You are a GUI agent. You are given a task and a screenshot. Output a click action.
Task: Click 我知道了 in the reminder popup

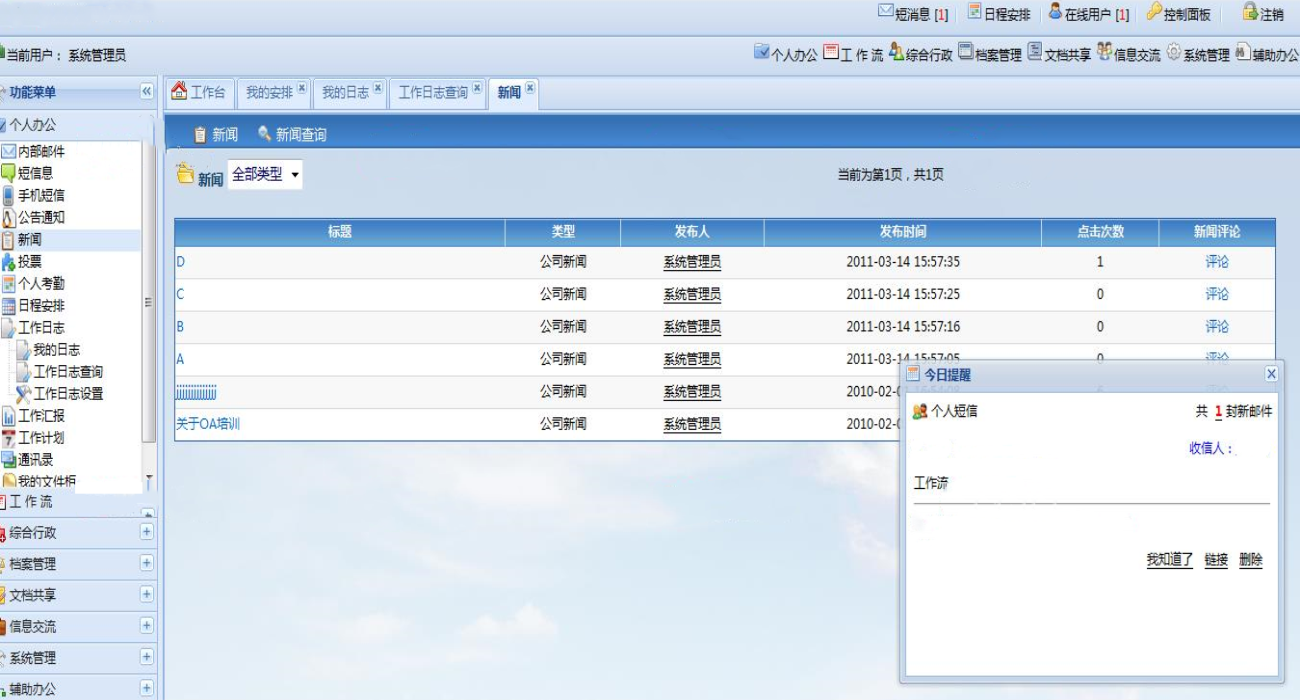pyautogui.click(x=1169, y=560)
